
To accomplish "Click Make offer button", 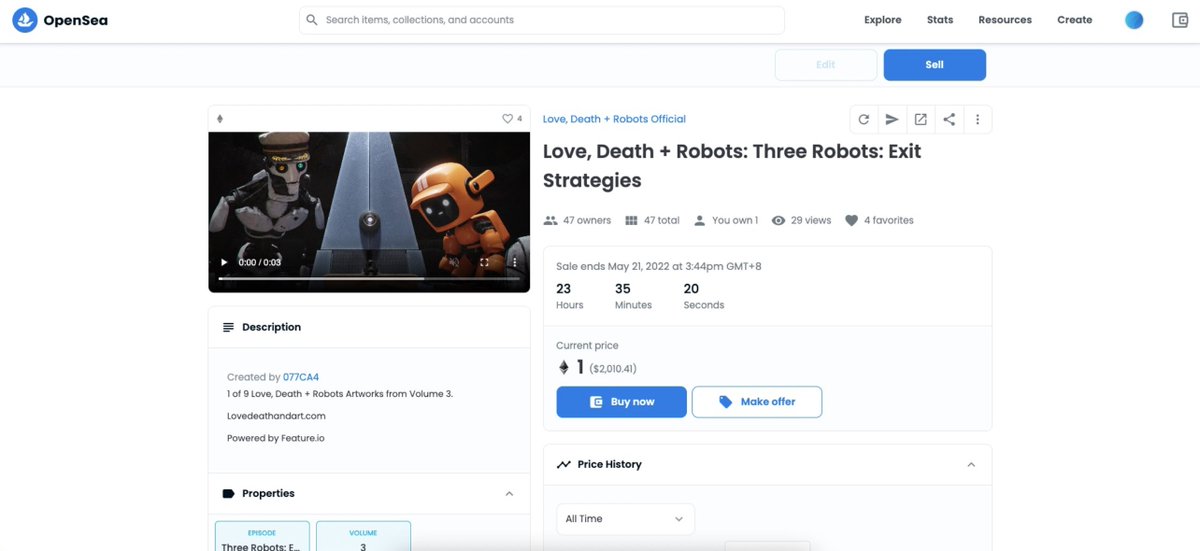I will pyautogui.click(x=757, y=402).
